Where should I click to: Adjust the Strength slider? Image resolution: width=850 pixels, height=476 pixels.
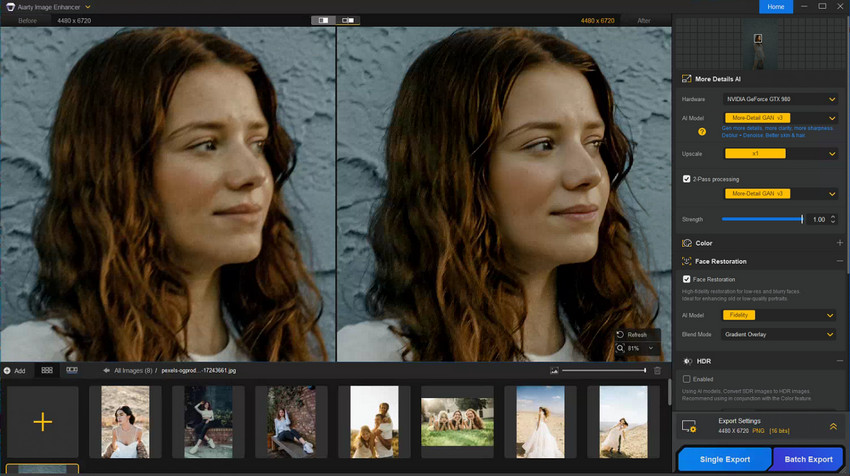click(762, 219)
